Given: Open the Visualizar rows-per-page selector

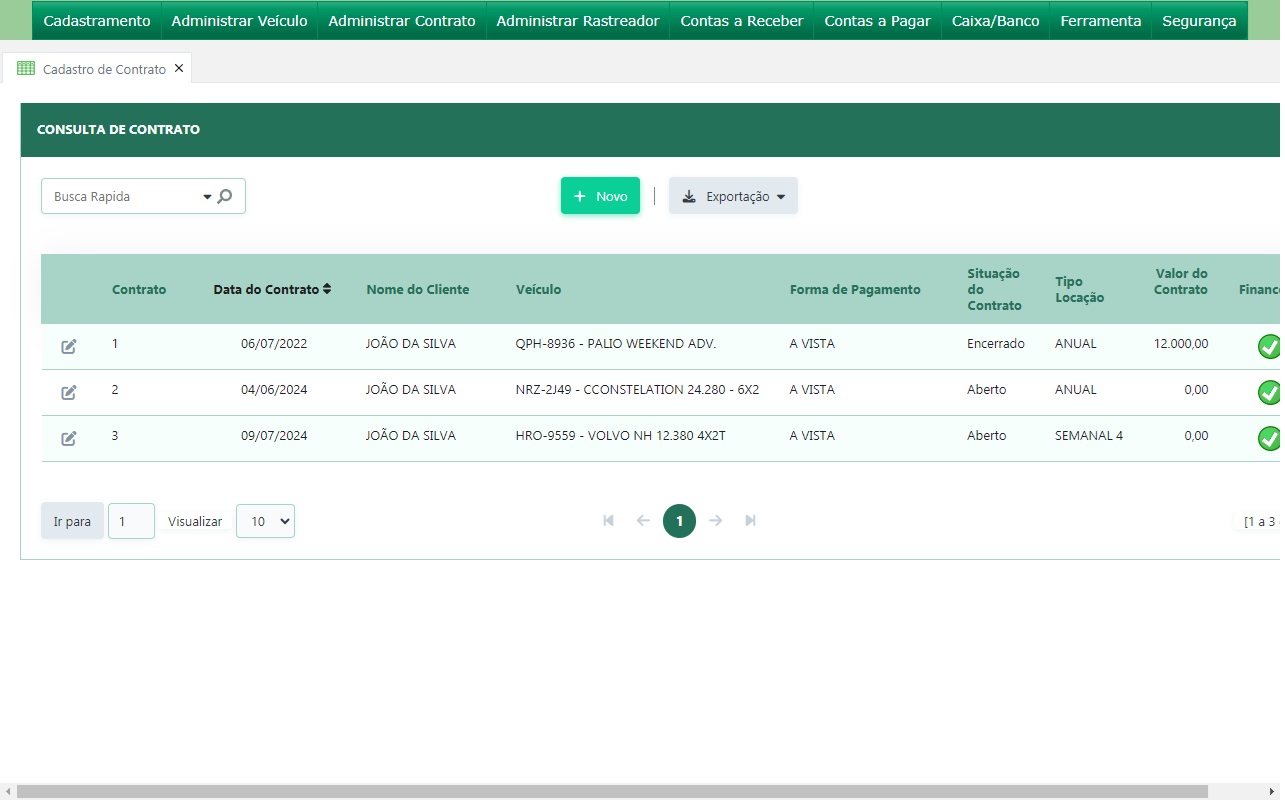Looking at the screenshot, I should [265, 521].
